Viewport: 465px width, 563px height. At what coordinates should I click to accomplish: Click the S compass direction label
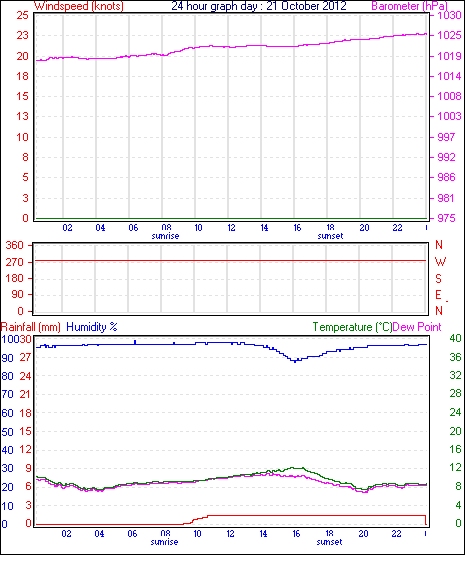438,278
